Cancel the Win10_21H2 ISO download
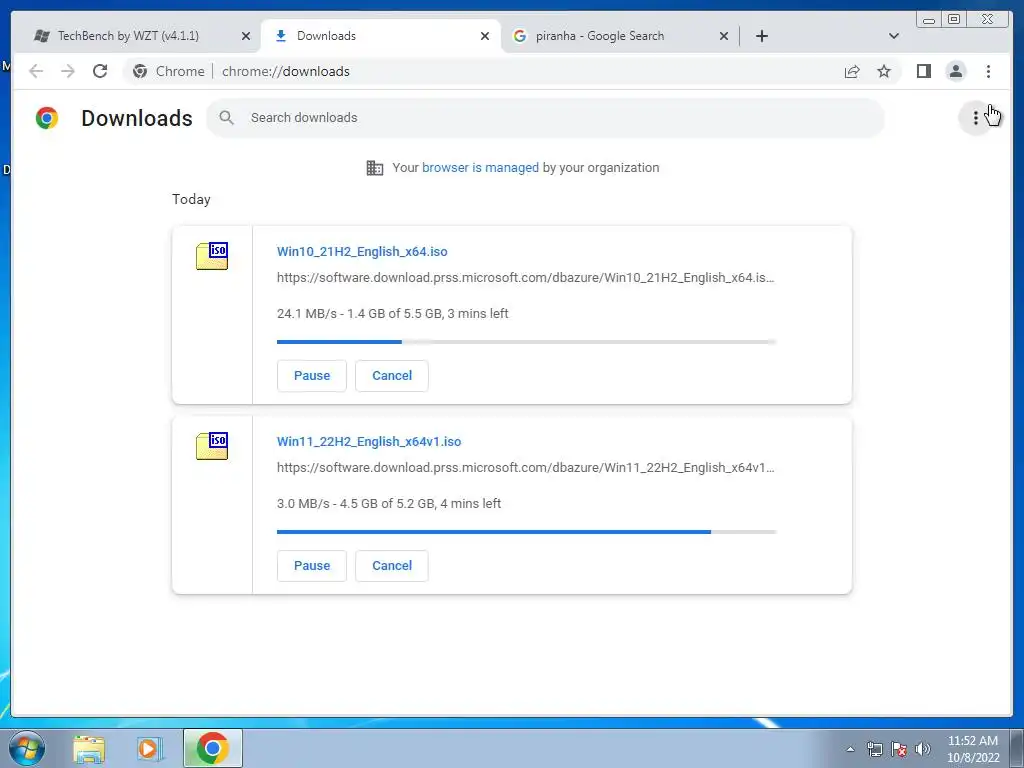 point(392,376)
